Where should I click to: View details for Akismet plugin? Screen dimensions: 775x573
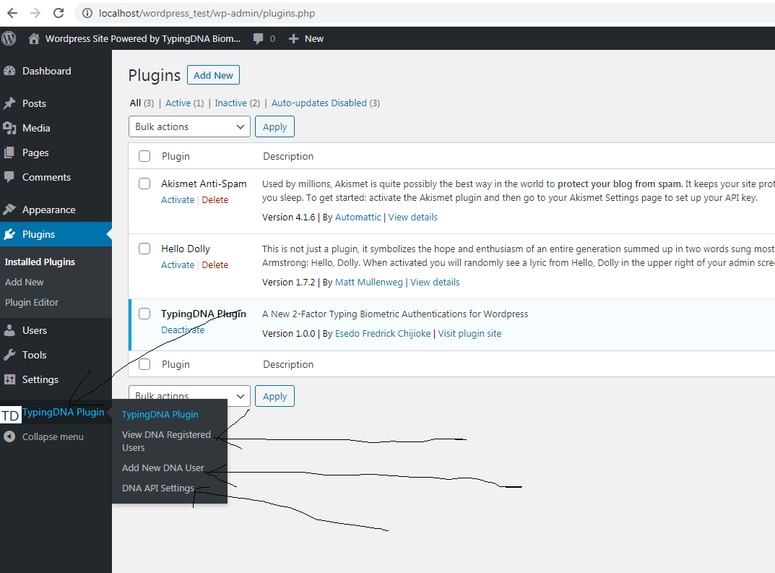(413, 217)
